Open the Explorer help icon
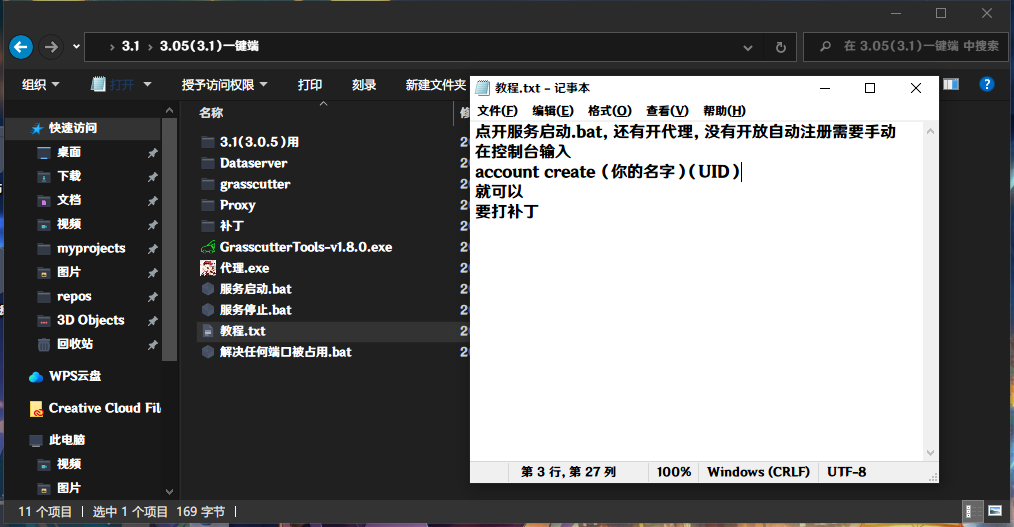 [986, 85]
